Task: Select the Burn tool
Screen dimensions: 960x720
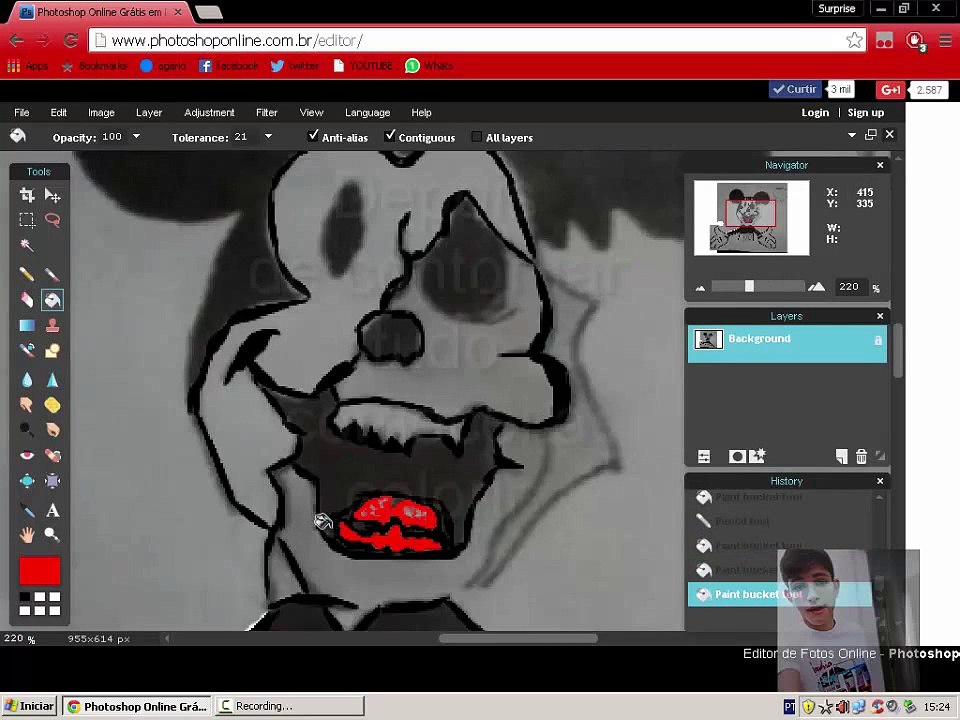Action: pyautogui.click(x=53, y=430)
